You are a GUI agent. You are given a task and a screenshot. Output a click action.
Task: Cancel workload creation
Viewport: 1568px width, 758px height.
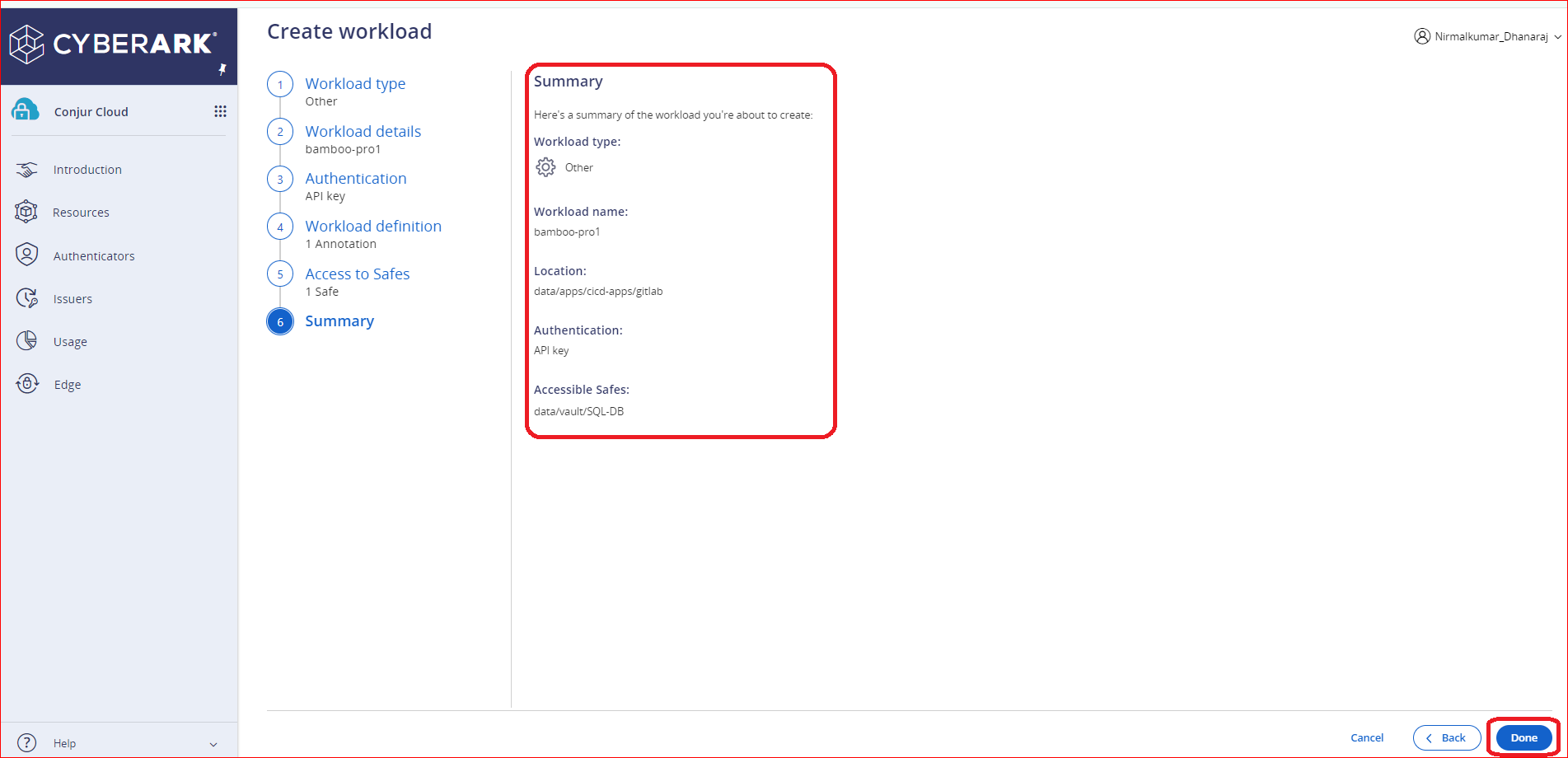pos(1367,737)
